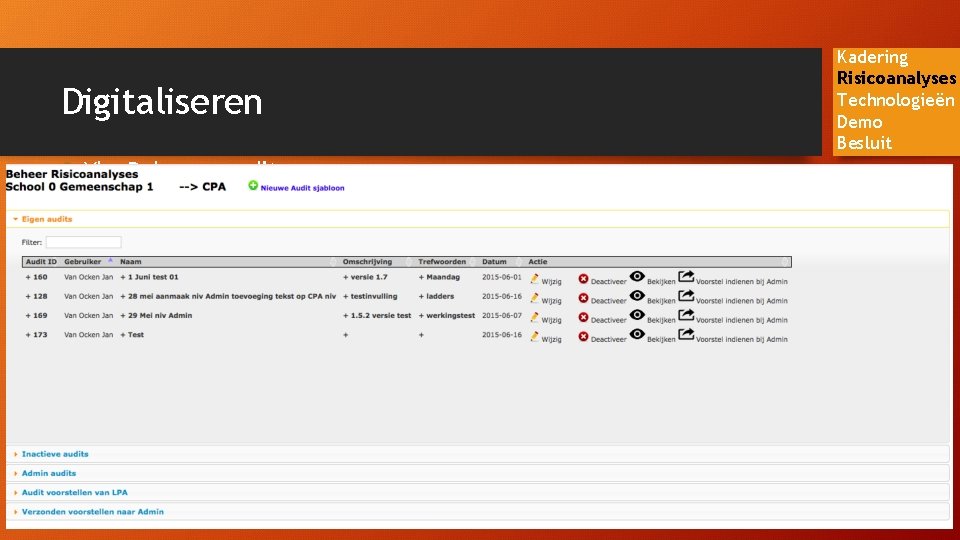Click the pencil Wijzig icon for audit 173

tap(534, 337)
